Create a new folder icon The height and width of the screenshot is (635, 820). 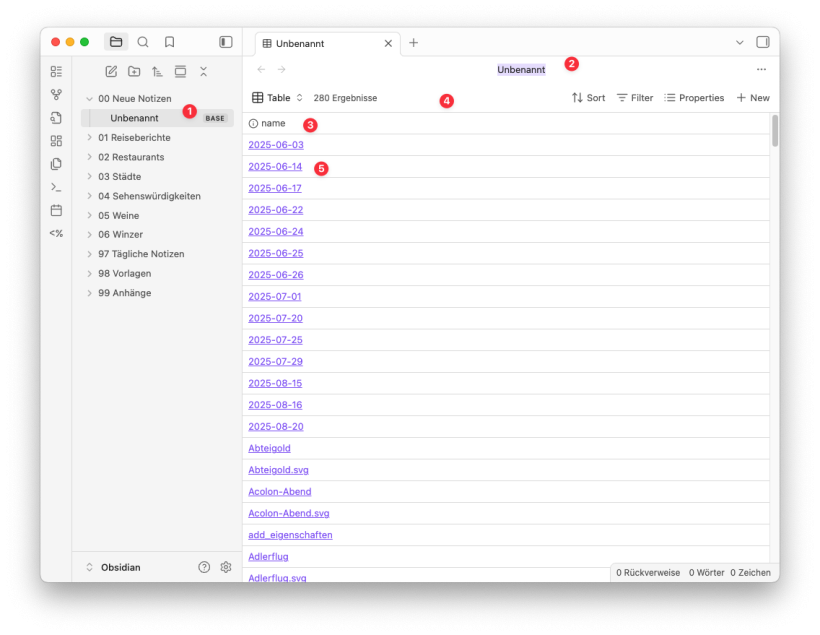[134, 72]
